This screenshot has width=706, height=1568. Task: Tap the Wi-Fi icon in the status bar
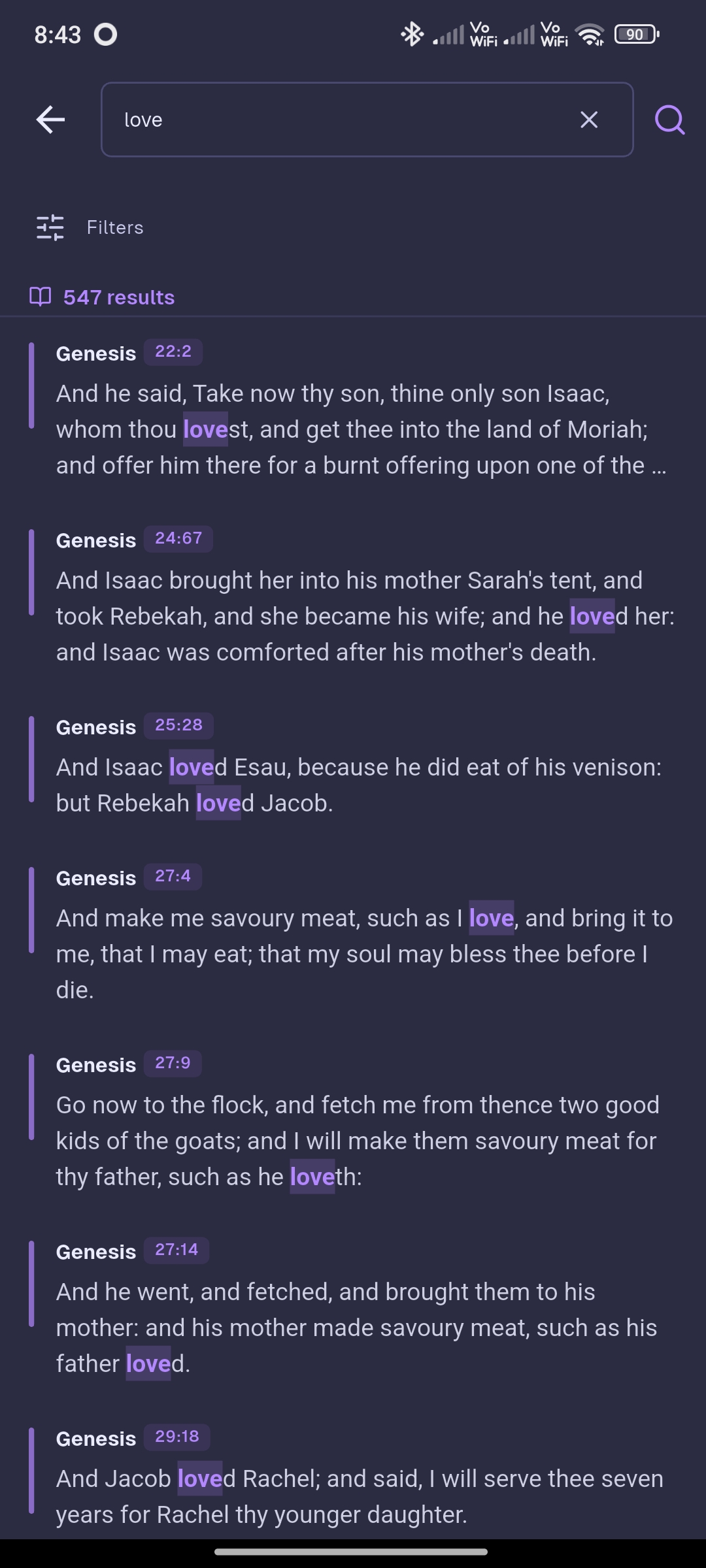(592, 35)
